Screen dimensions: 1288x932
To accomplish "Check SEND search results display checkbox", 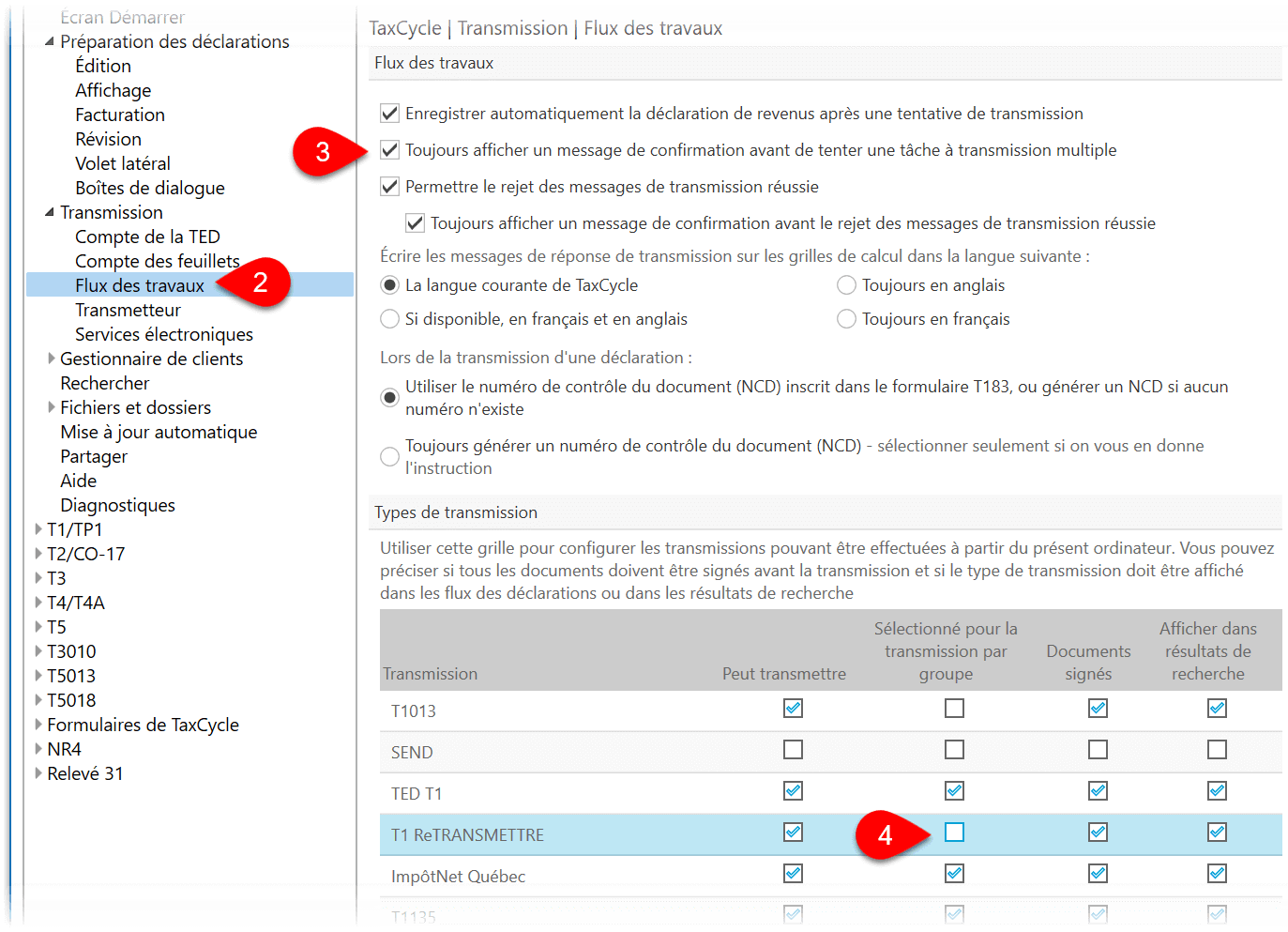I will tap(1217, 750).
